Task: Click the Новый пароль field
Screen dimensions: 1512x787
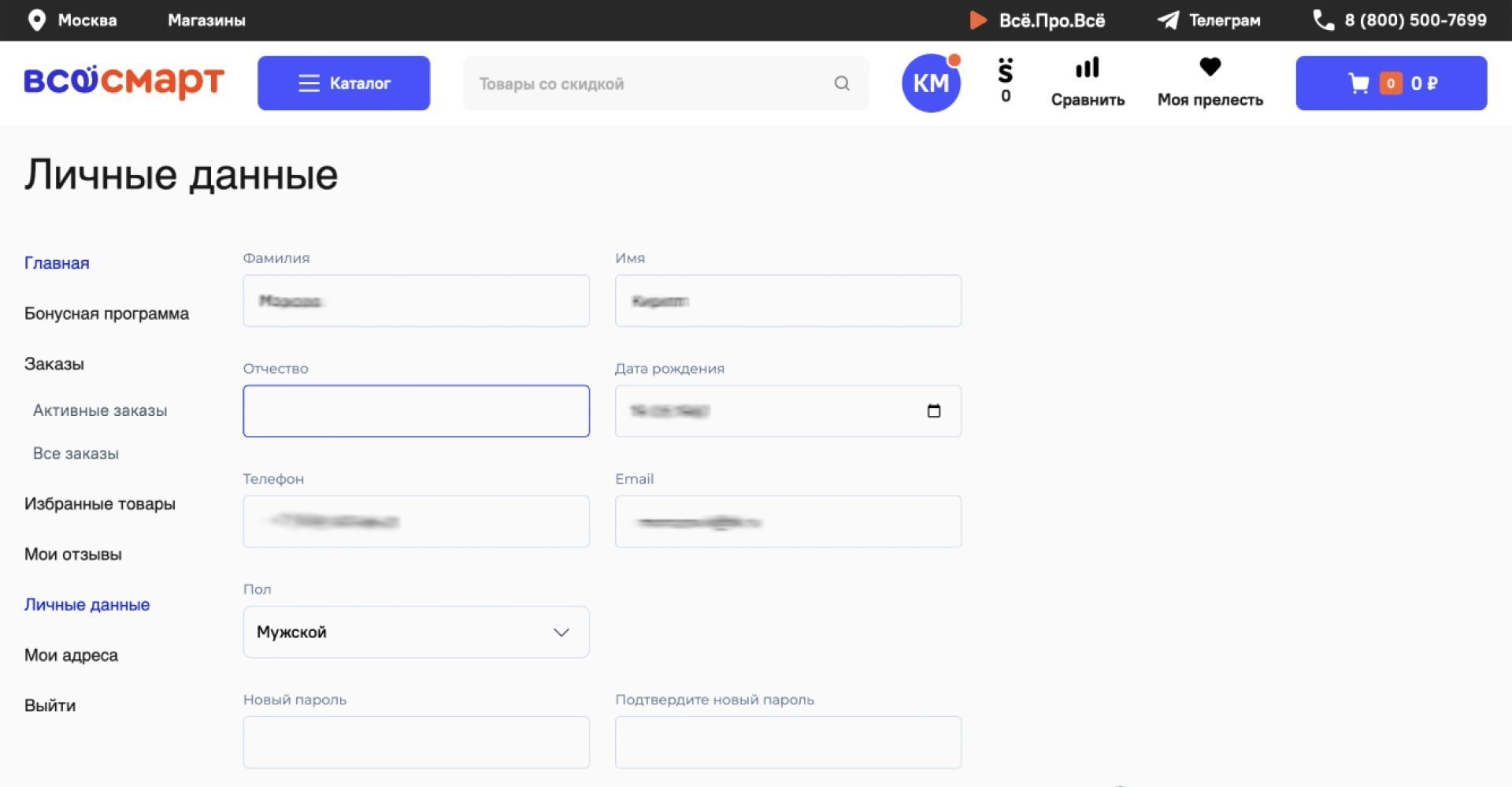Action: tap(416, 742)
